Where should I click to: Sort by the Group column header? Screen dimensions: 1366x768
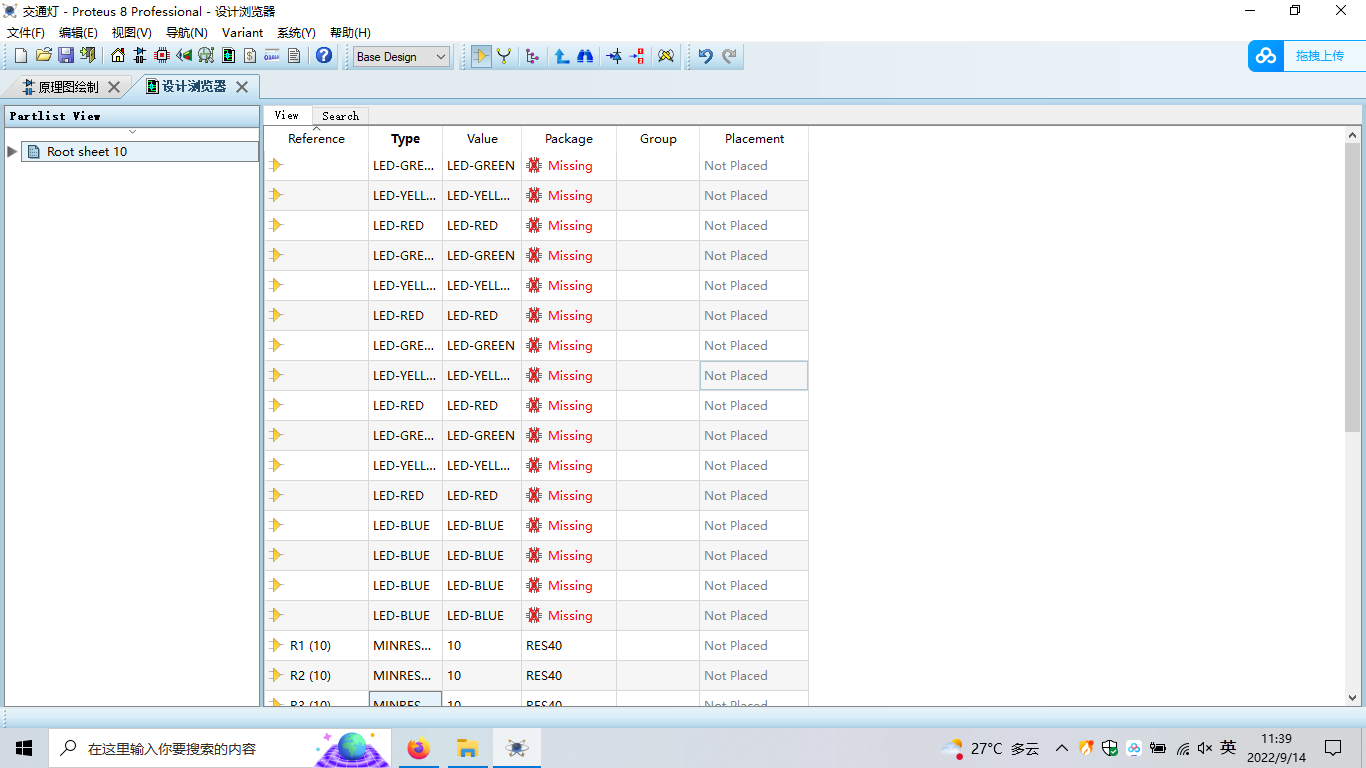658,139
